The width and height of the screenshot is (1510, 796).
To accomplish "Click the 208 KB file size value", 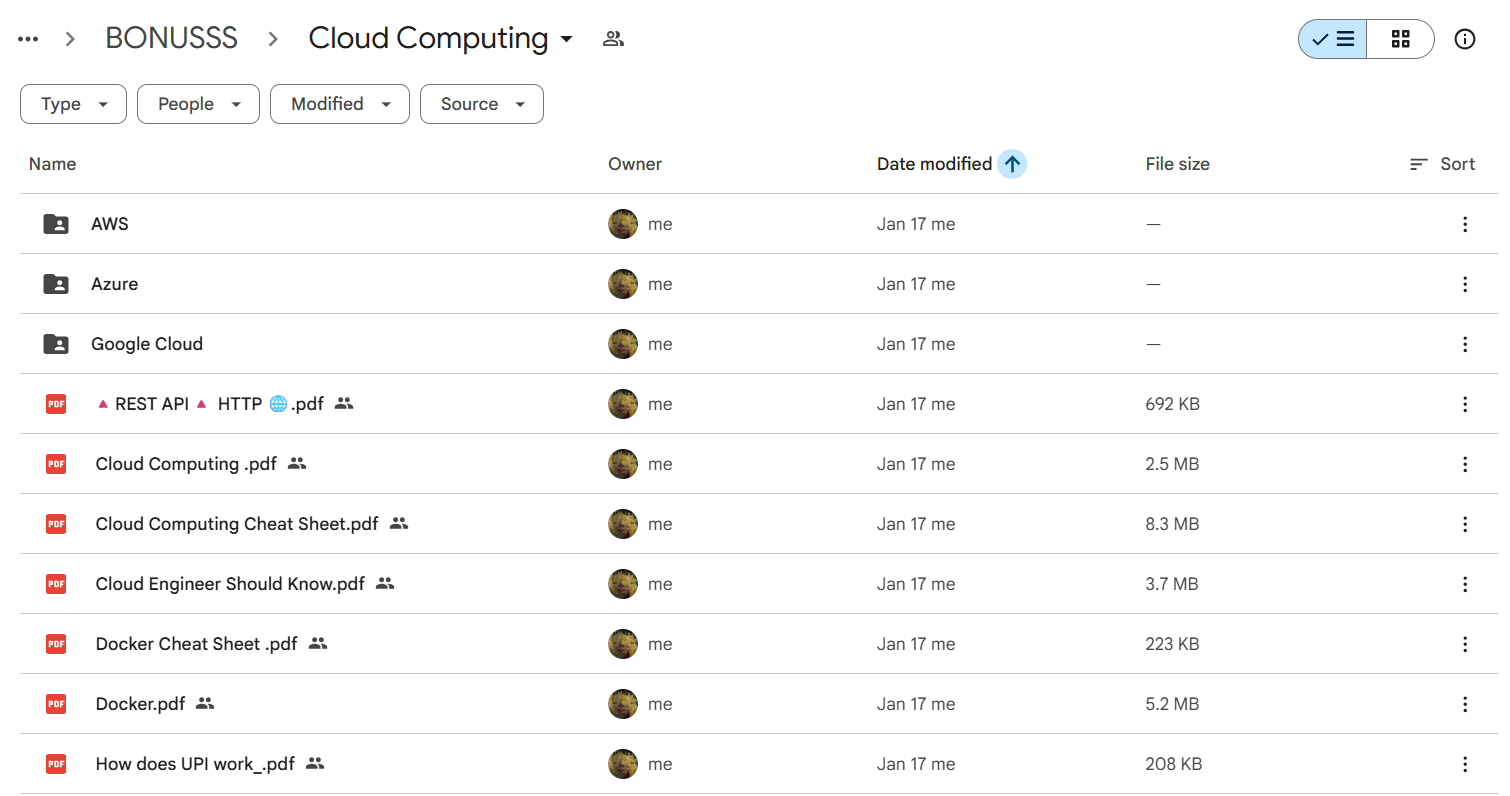I will pyautogui.click(x=1174, y=764).
